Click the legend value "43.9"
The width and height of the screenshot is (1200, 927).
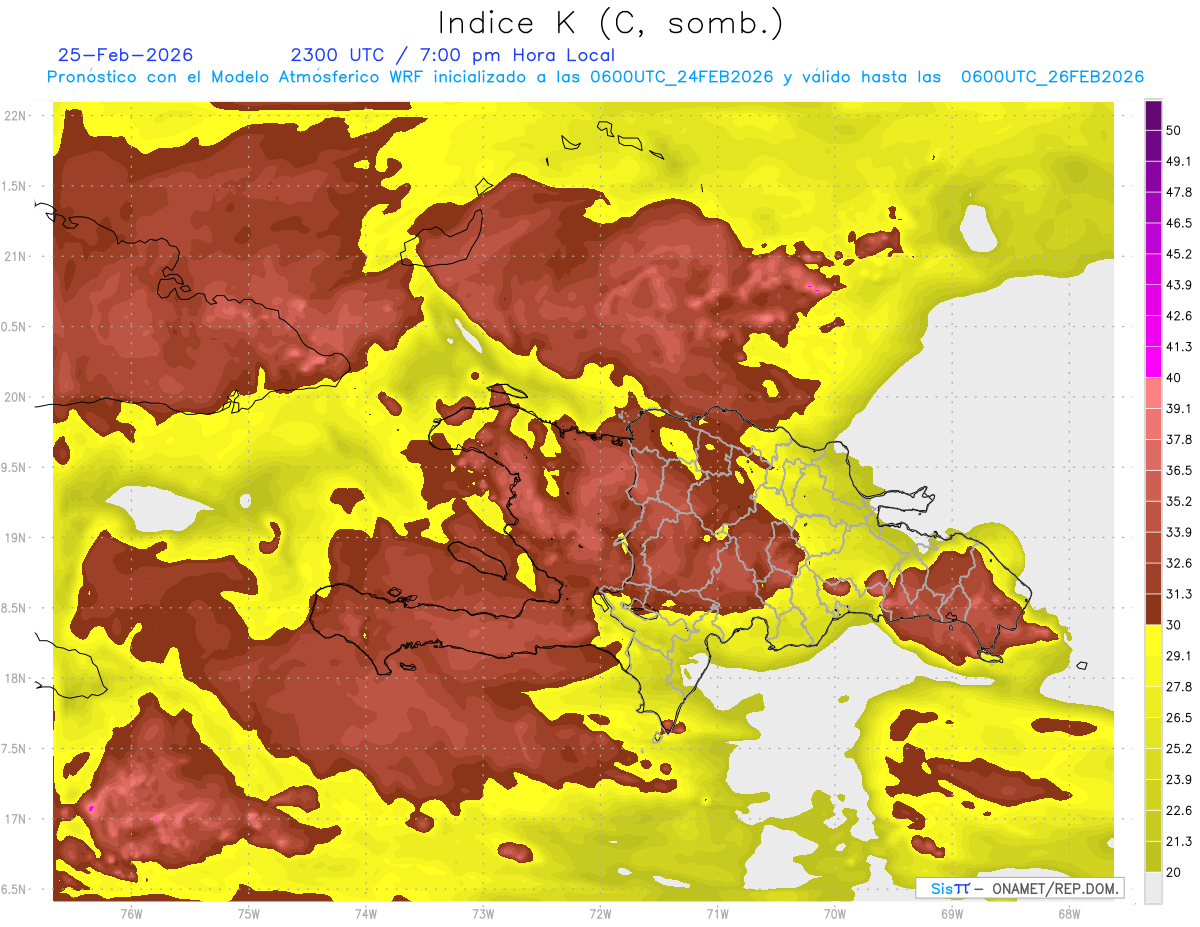point(1179,285)
